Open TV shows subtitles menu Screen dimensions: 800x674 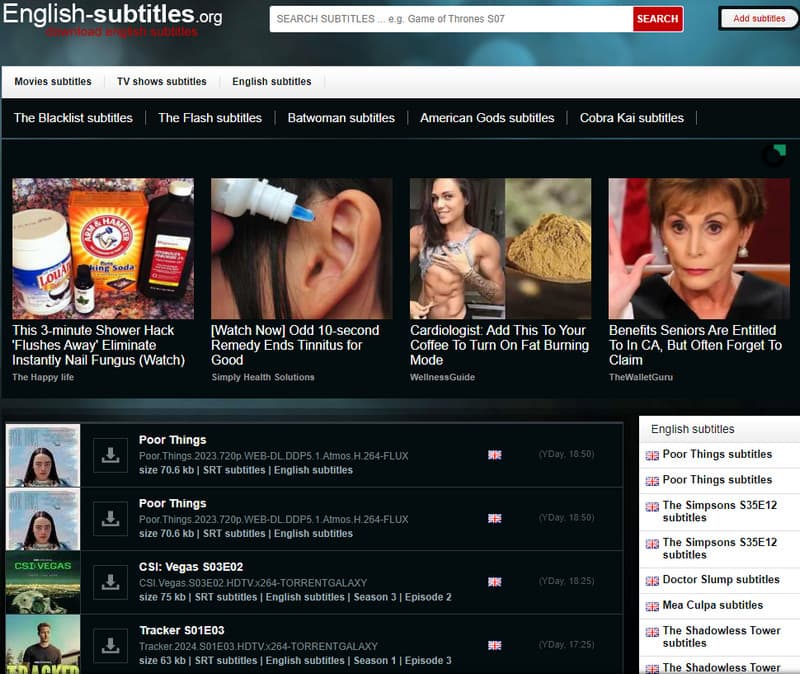click(162, 82)
